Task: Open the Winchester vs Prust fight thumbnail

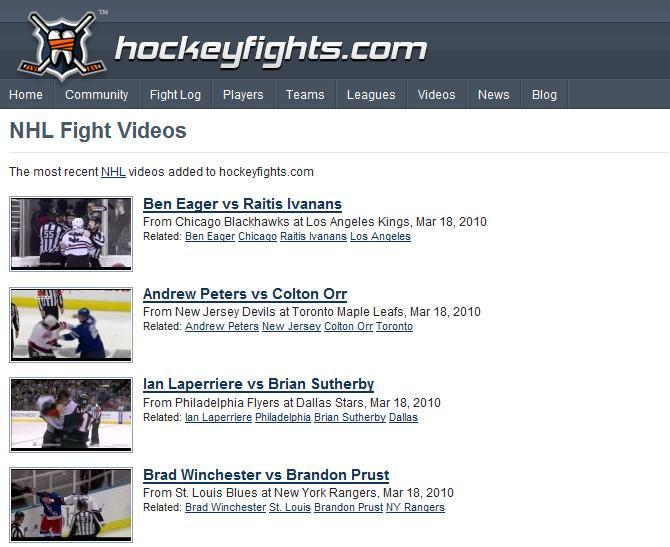Action: tap(71, 505)
